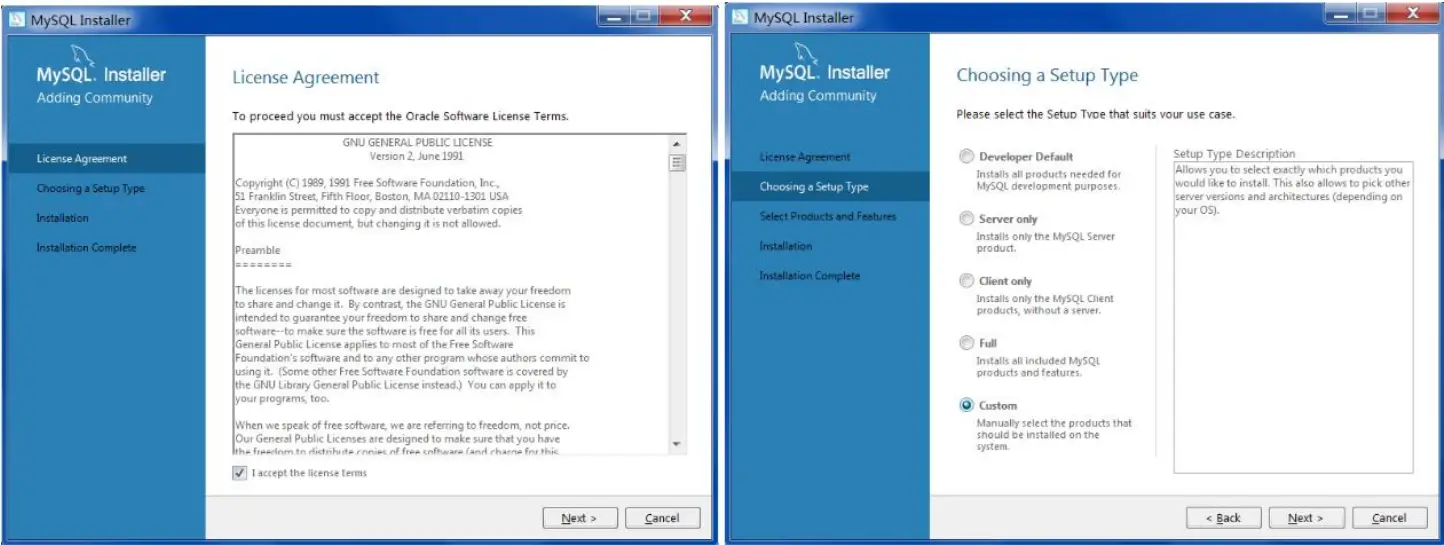Click the MySQL Installer title icon in License Agreement window
1444x545 pixels.
click(x=16, y=19)
